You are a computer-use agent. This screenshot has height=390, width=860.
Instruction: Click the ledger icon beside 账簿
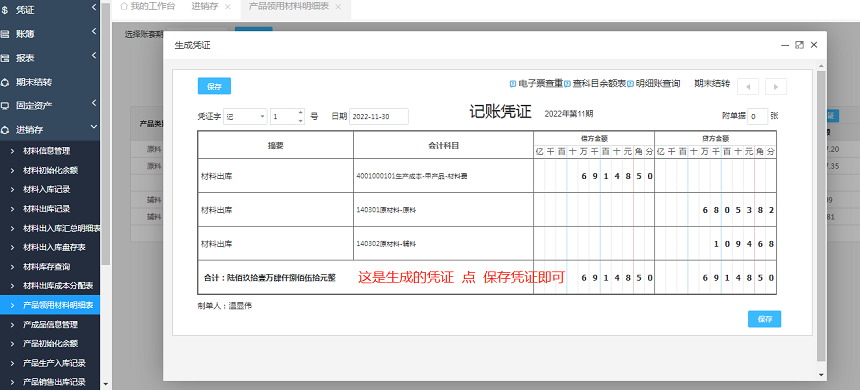click(x=5, y=35)
